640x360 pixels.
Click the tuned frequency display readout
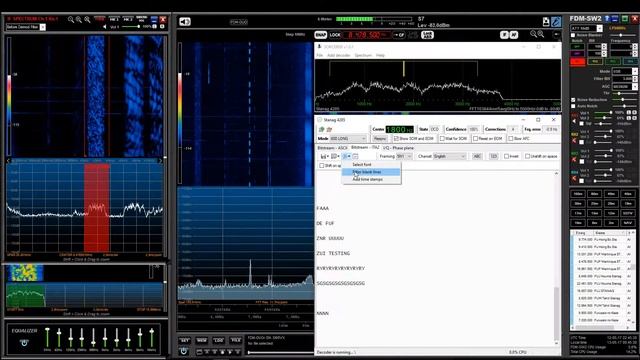click(x=367, y=35)
